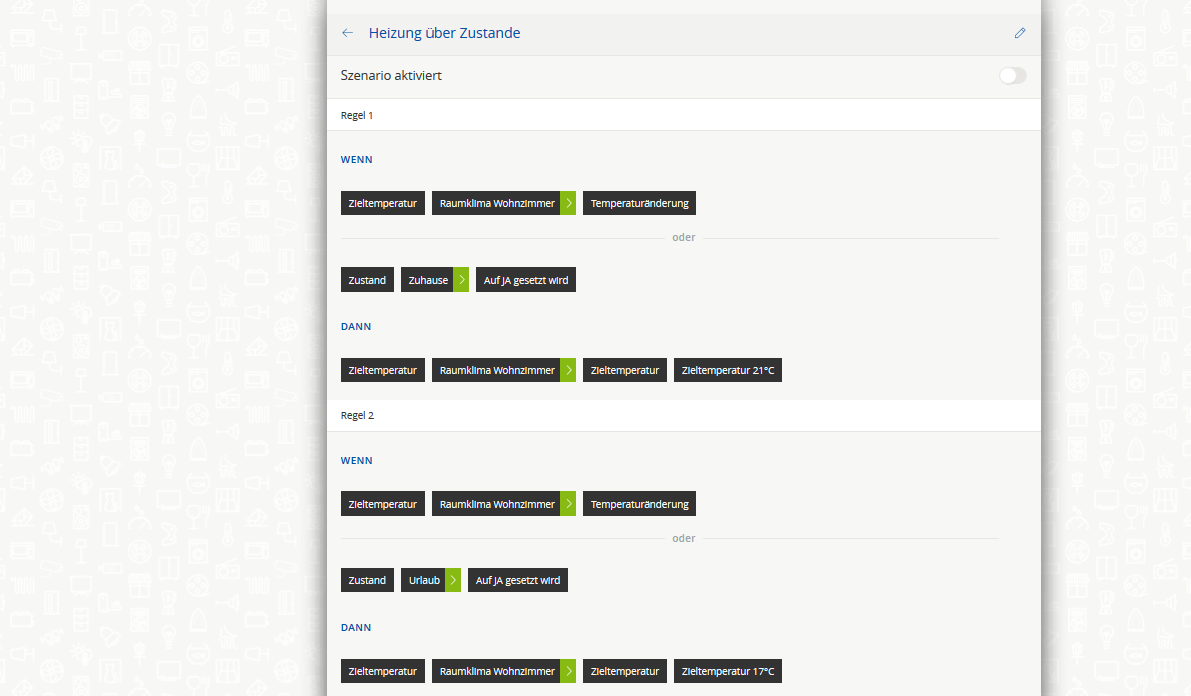This screenshot has width=1191, height=696.
Task: Select the Urlaub state chip
Action: [424, 580]
